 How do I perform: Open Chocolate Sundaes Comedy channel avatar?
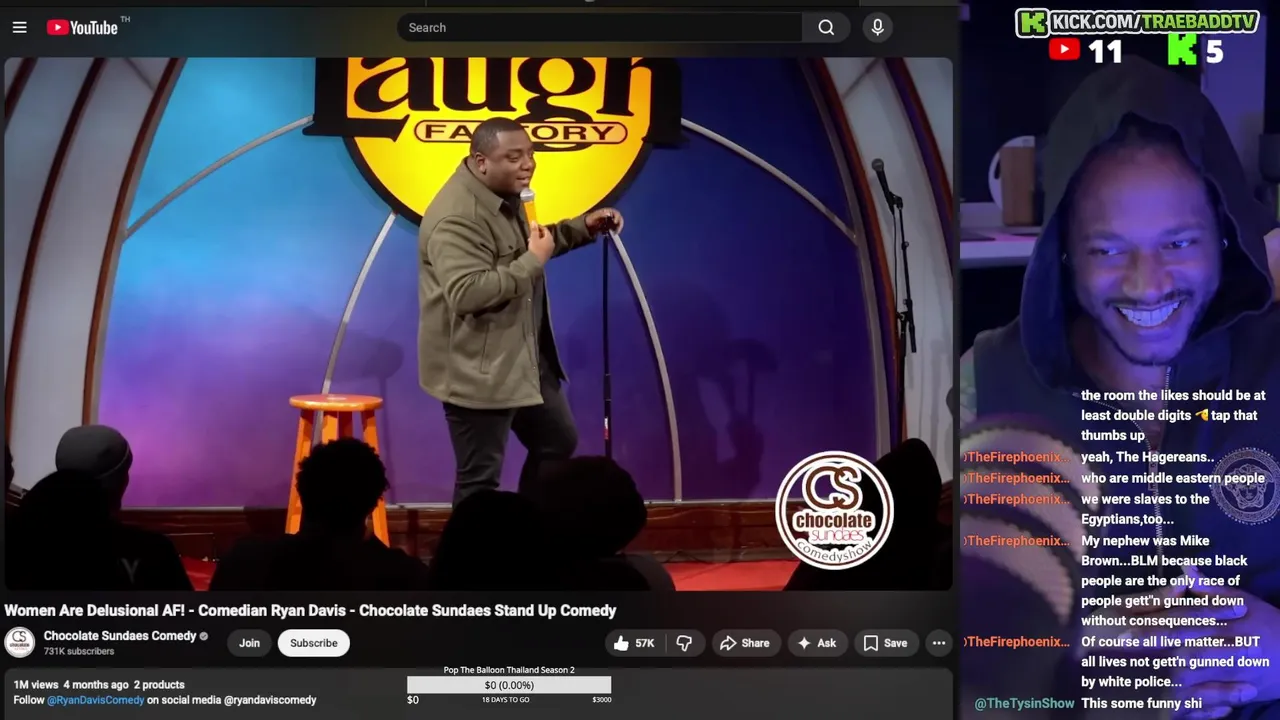point(19,642)
